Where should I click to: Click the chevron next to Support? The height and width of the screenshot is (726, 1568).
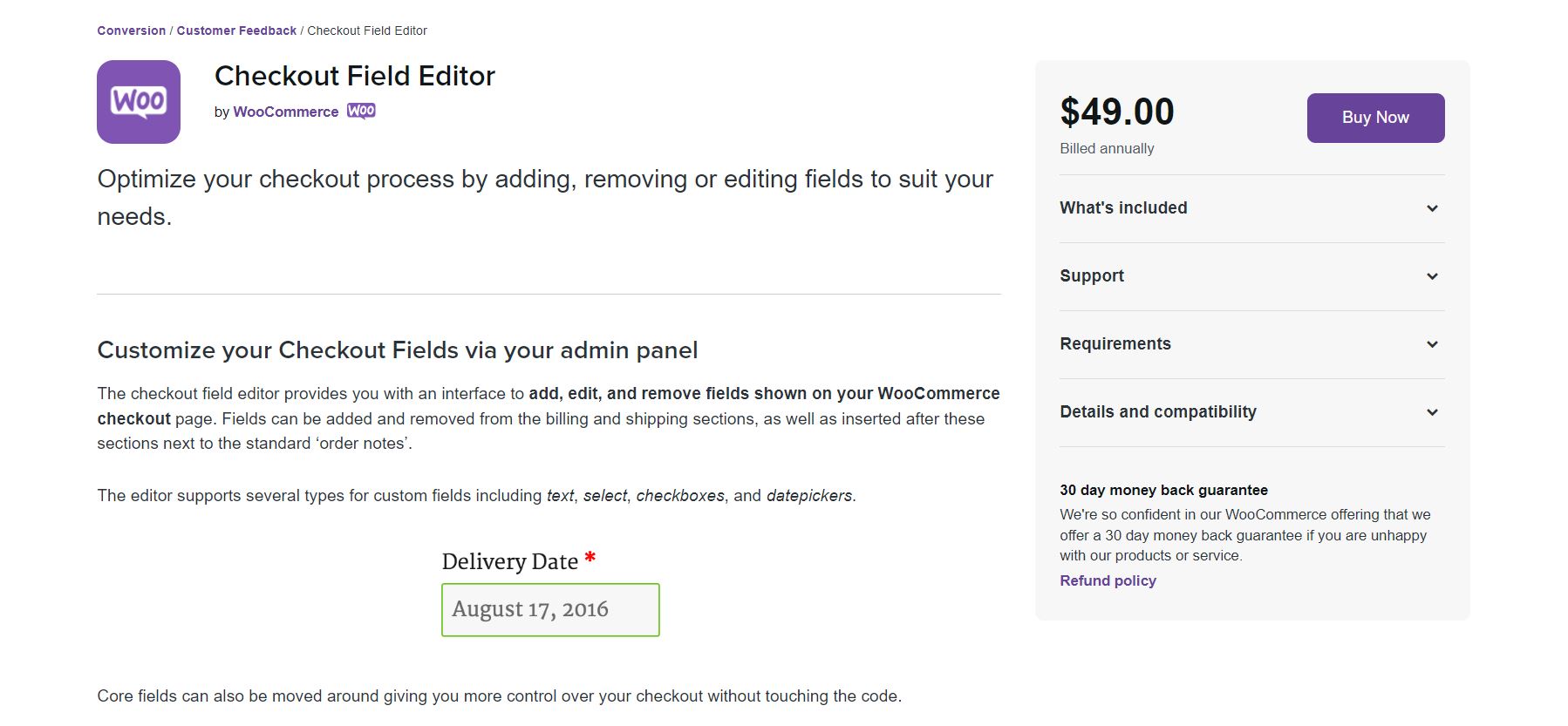pyautogui.click(x=1432, y=276)
